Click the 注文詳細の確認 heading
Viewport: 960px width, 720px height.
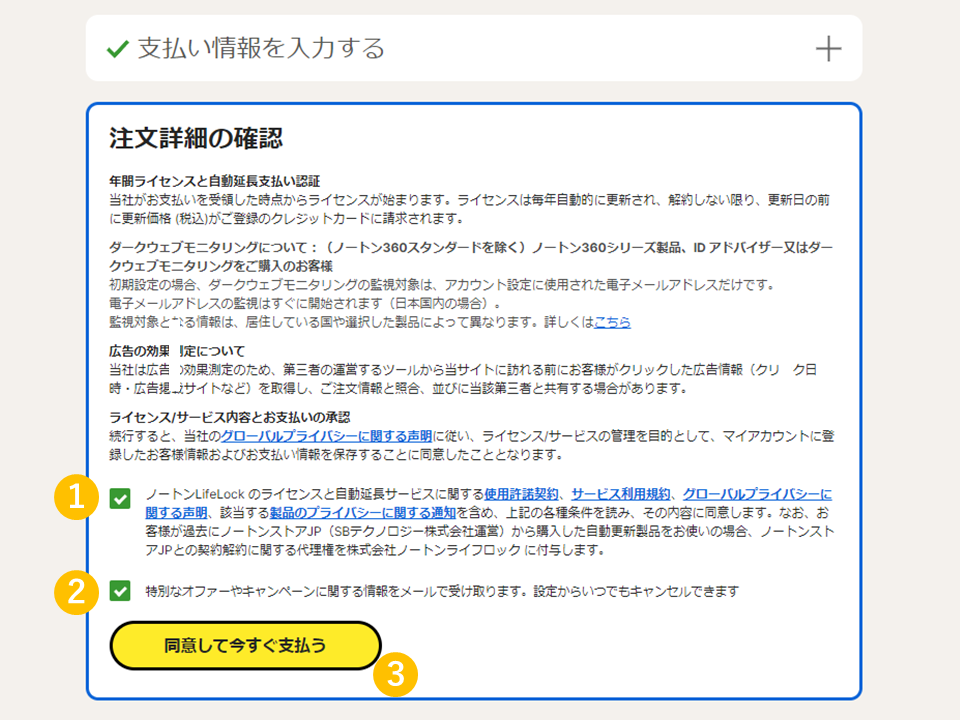[196, 138]
